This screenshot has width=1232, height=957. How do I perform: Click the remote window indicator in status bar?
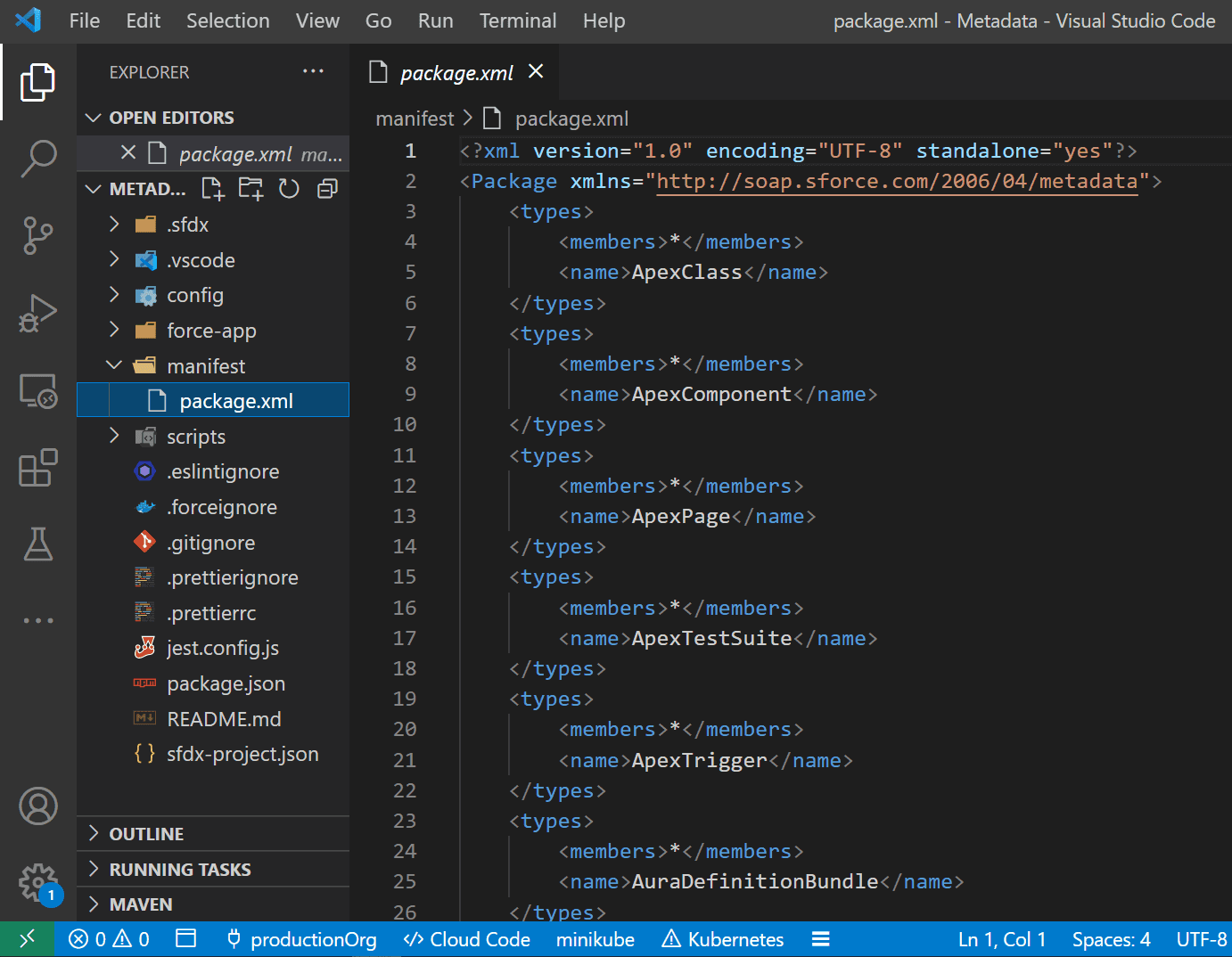pyautogui.click(x=27, y=939)
